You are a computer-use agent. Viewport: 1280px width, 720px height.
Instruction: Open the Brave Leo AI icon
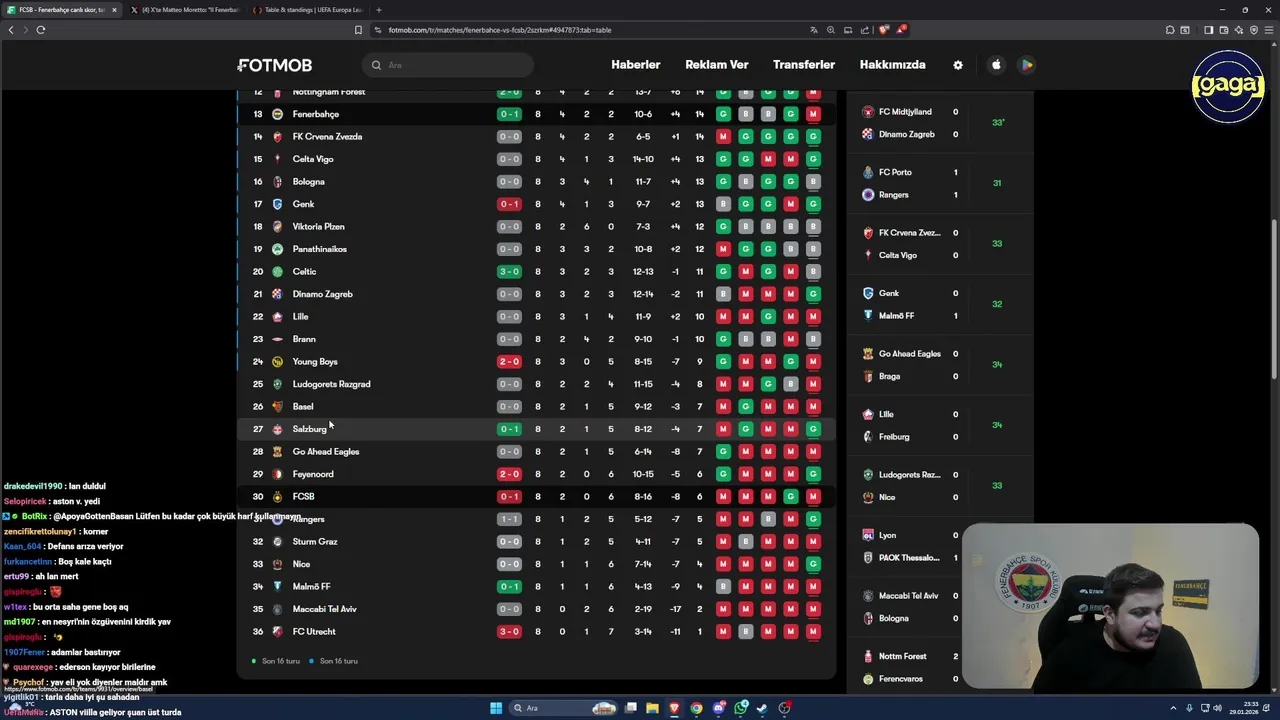(x=1238, y=30)
